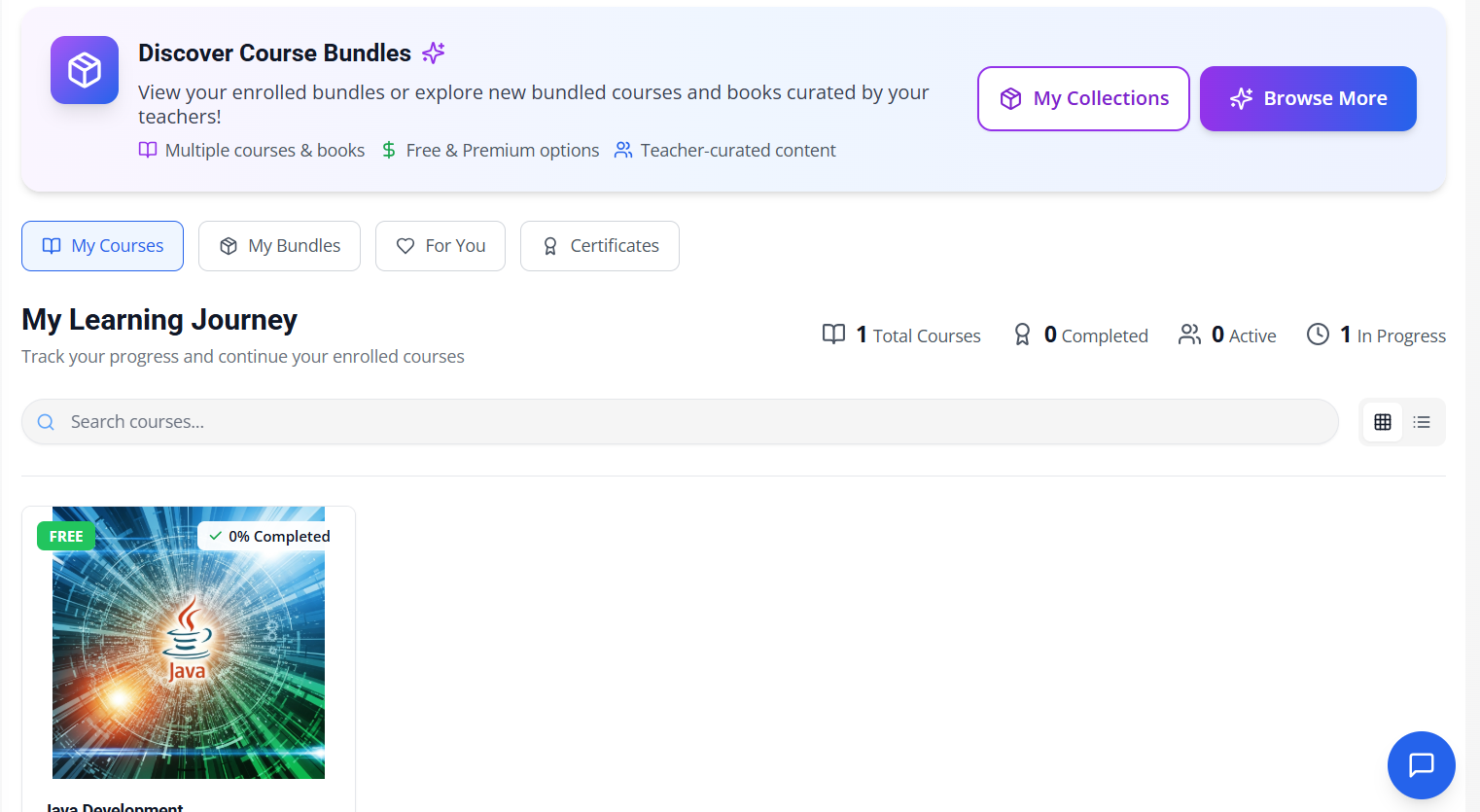Click the Browse More button
This screenshot has width=1480, height=812.
click(x=1308, y=98)
